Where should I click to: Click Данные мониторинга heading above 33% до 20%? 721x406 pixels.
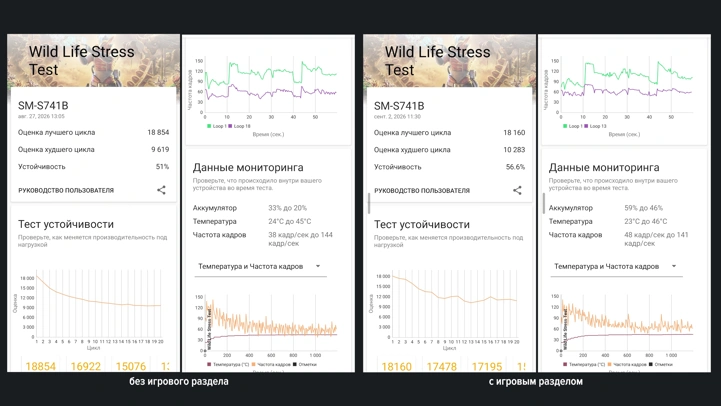pos(248,167)
